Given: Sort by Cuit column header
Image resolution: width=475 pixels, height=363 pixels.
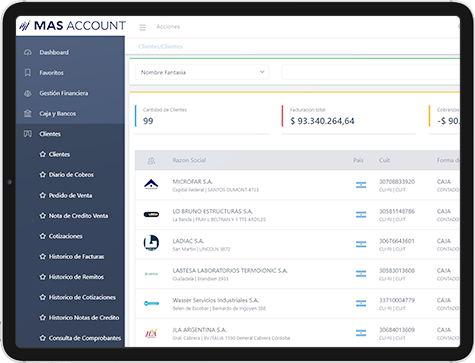Looking at the screenshot, I should coord(384,160).
